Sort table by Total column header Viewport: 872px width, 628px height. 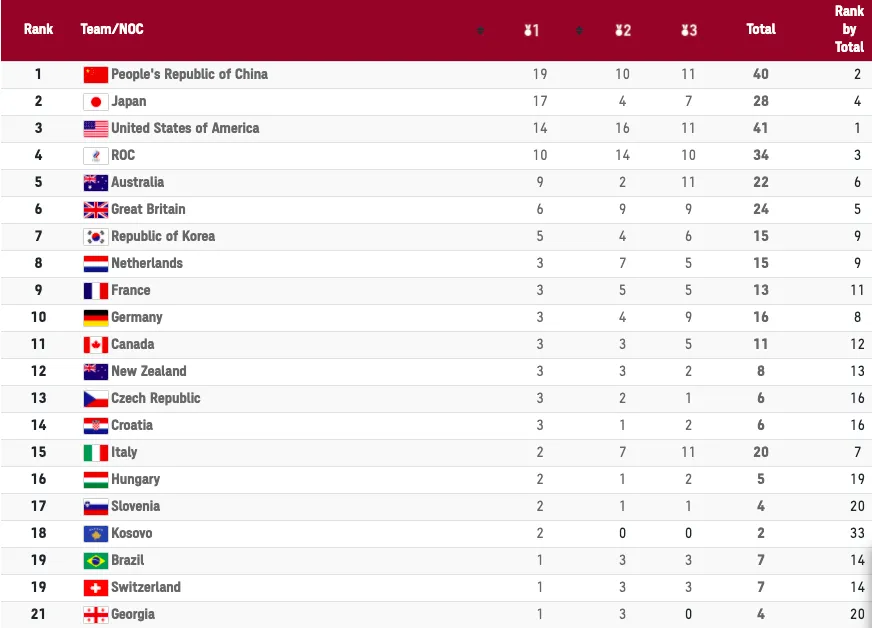point(761,29)
